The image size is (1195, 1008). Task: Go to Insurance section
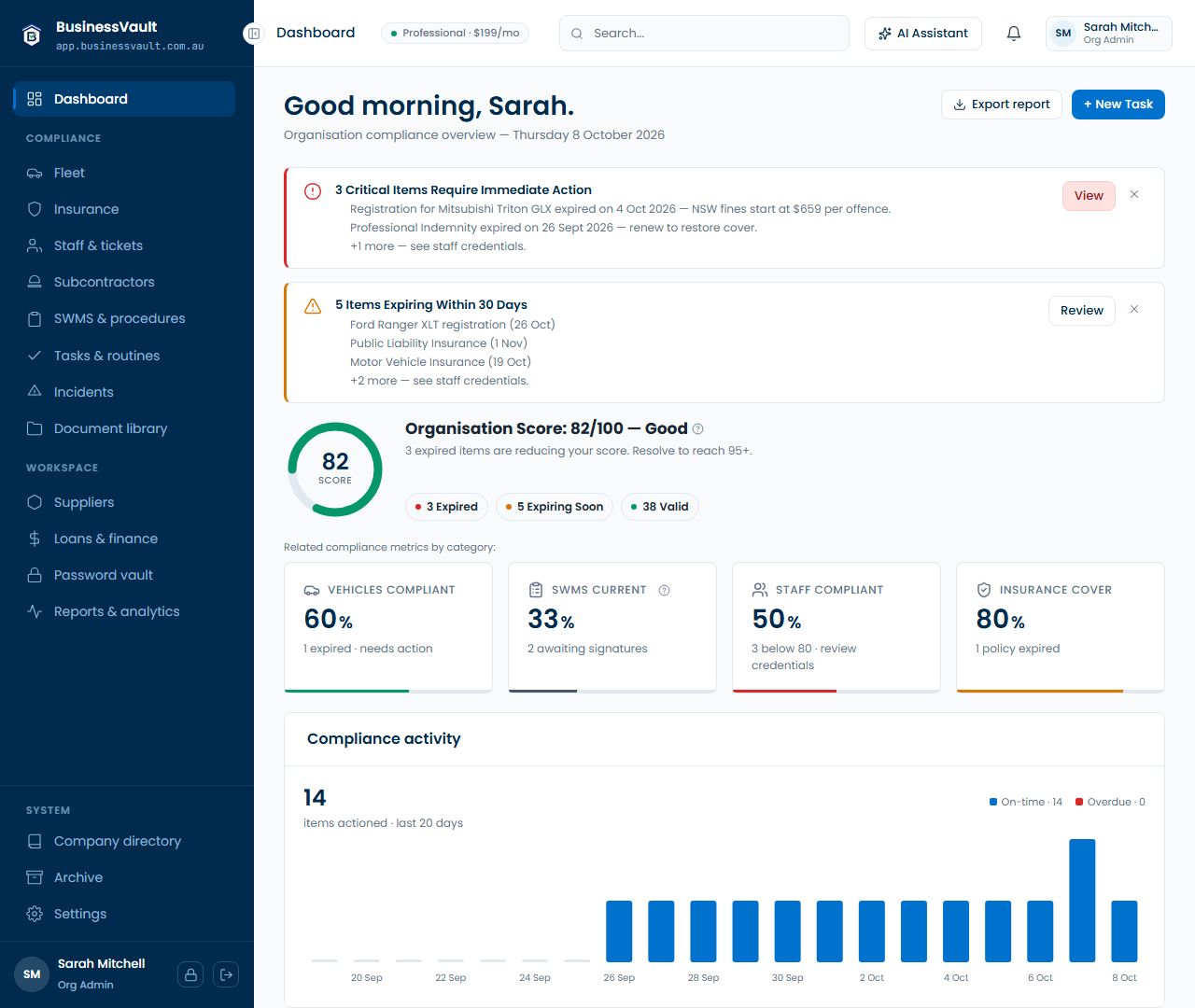tap(124, 209)
